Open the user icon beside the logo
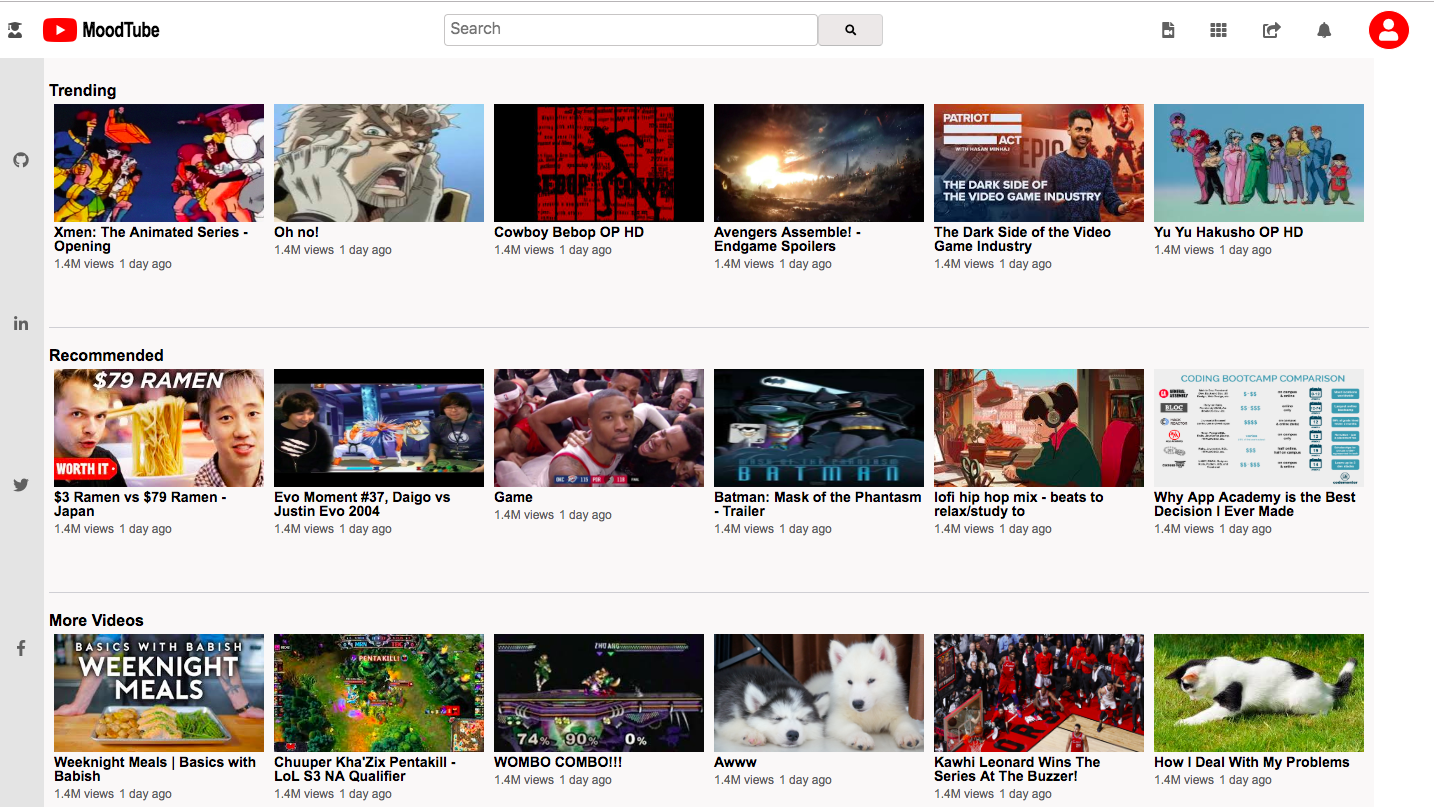This screenshot has width=1434, height=811. tap(15, 31)
